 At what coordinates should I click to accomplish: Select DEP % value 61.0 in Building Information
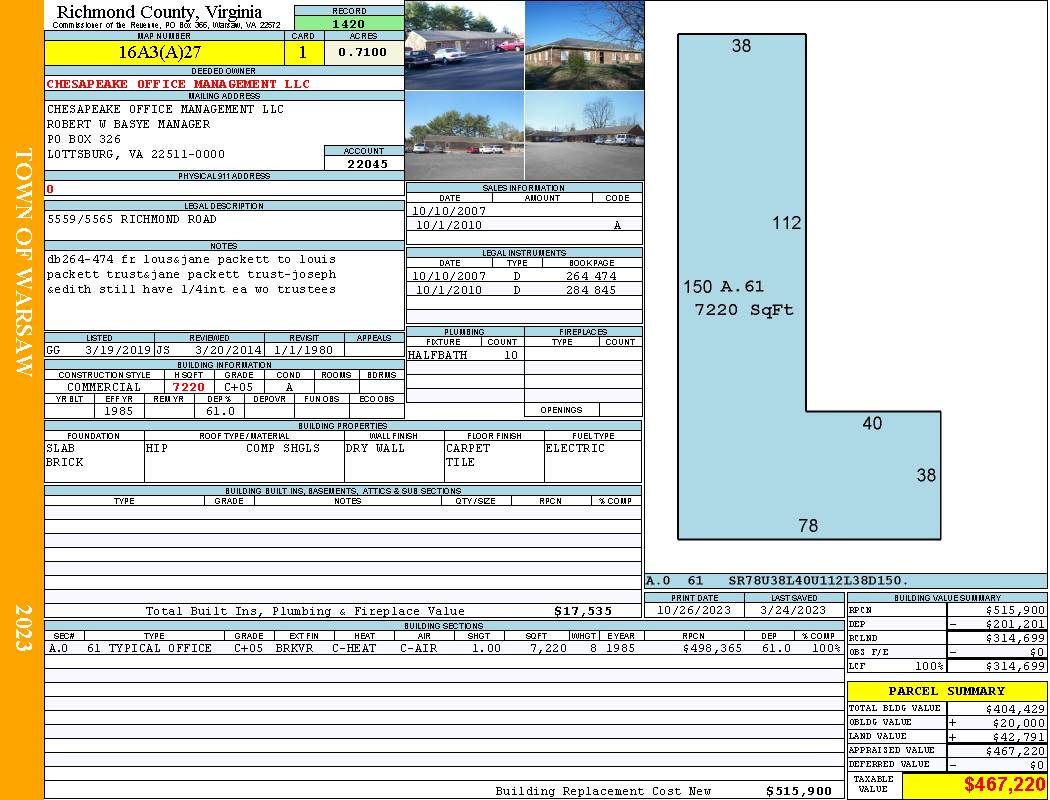tap(220, 411)
